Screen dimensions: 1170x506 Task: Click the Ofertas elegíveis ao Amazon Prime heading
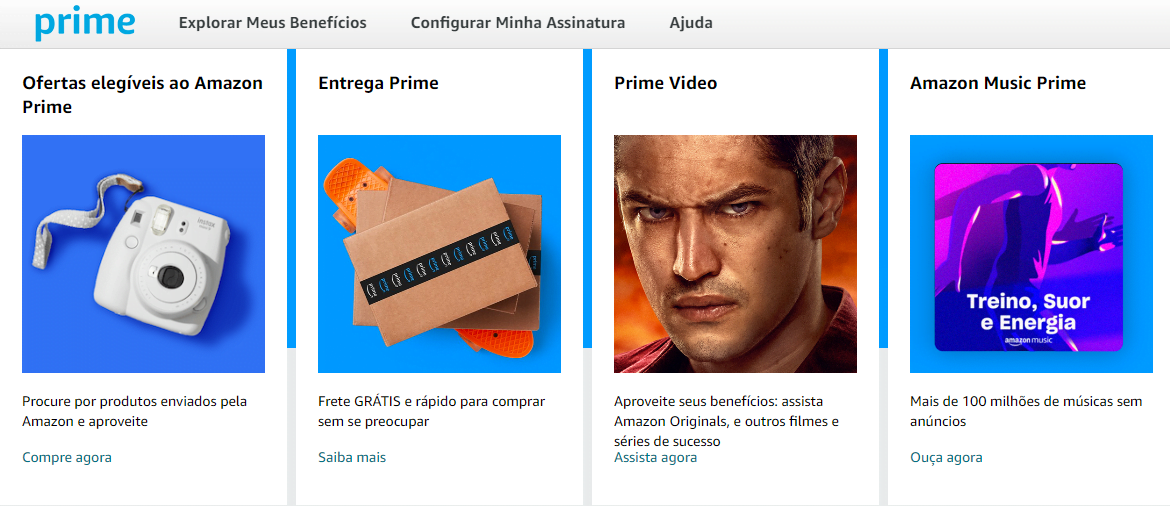tap(143, 95)
